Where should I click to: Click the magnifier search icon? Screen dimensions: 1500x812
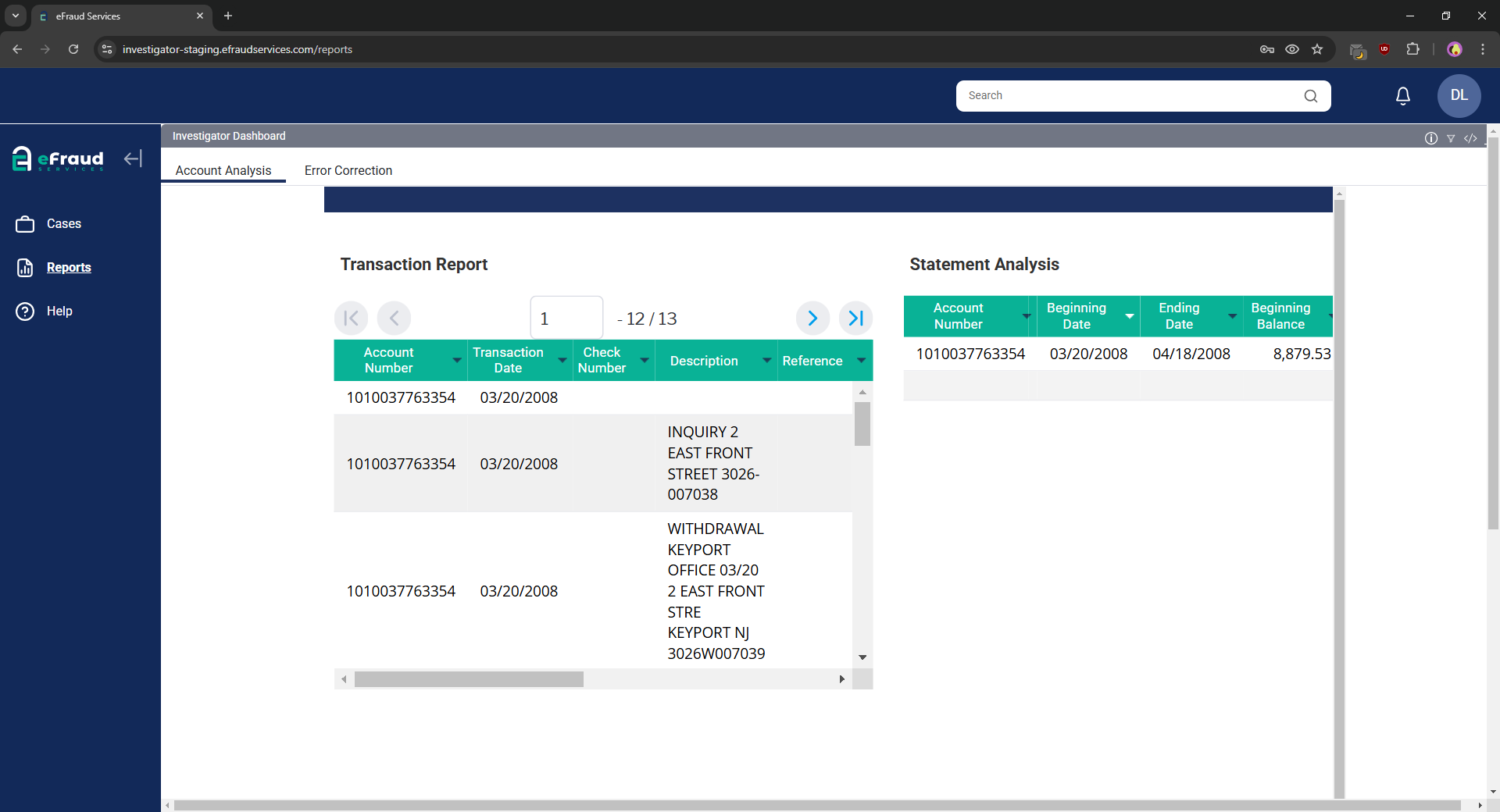[1311, 96]
